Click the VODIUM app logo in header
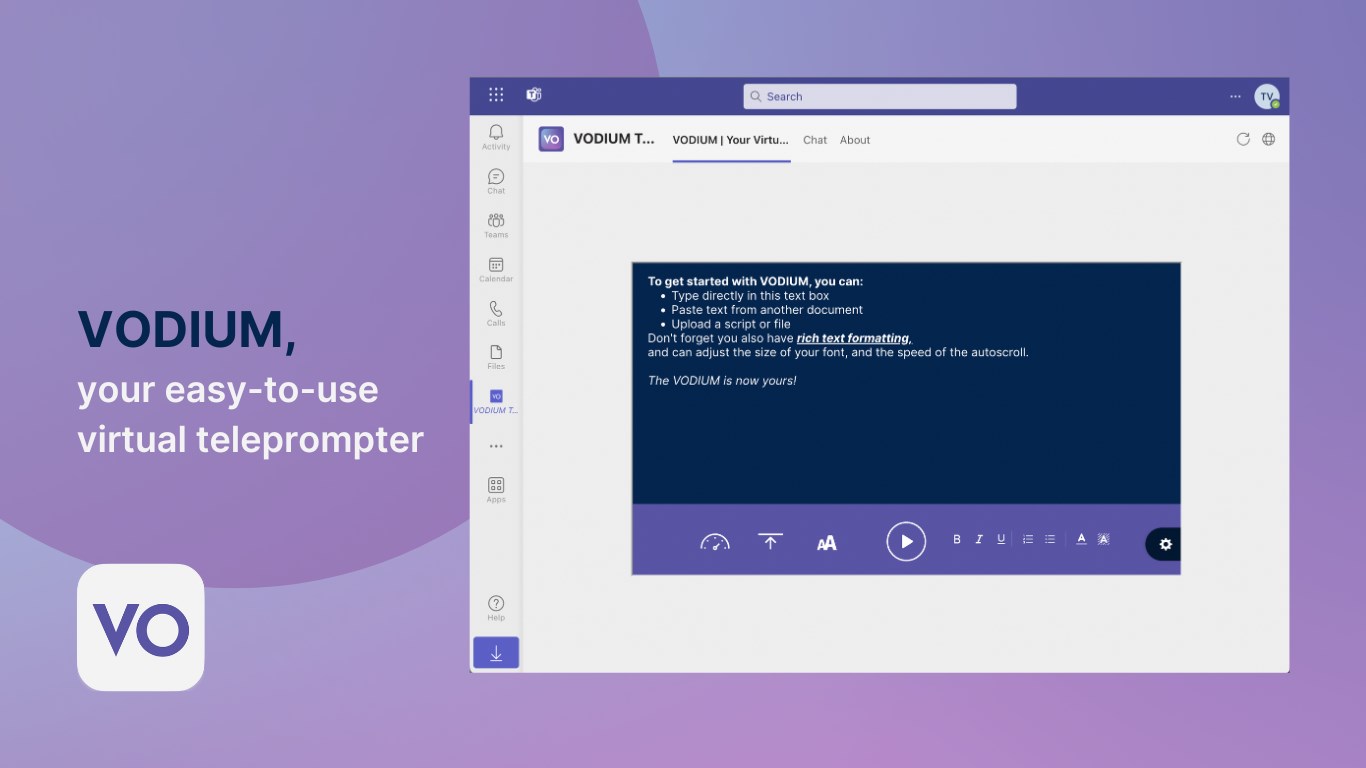1366x768 pixels. (551, 139)
